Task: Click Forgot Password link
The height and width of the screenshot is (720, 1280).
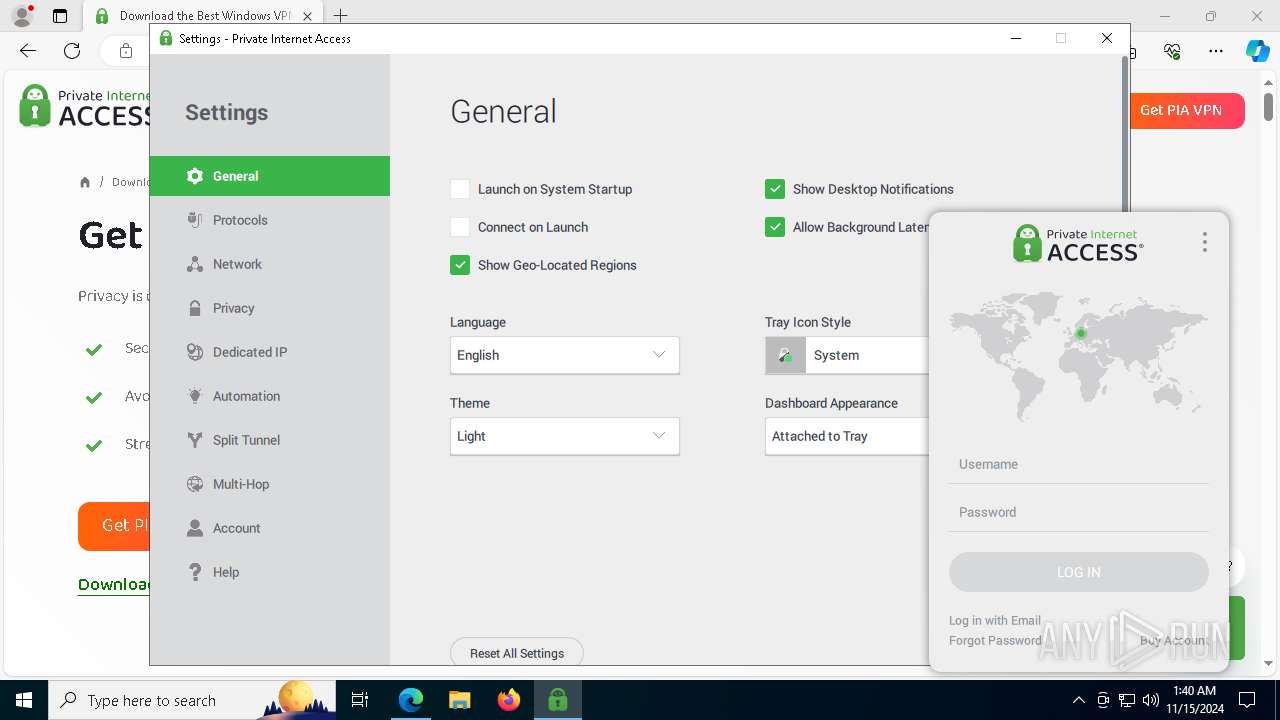Action: (x=995, y=640)
